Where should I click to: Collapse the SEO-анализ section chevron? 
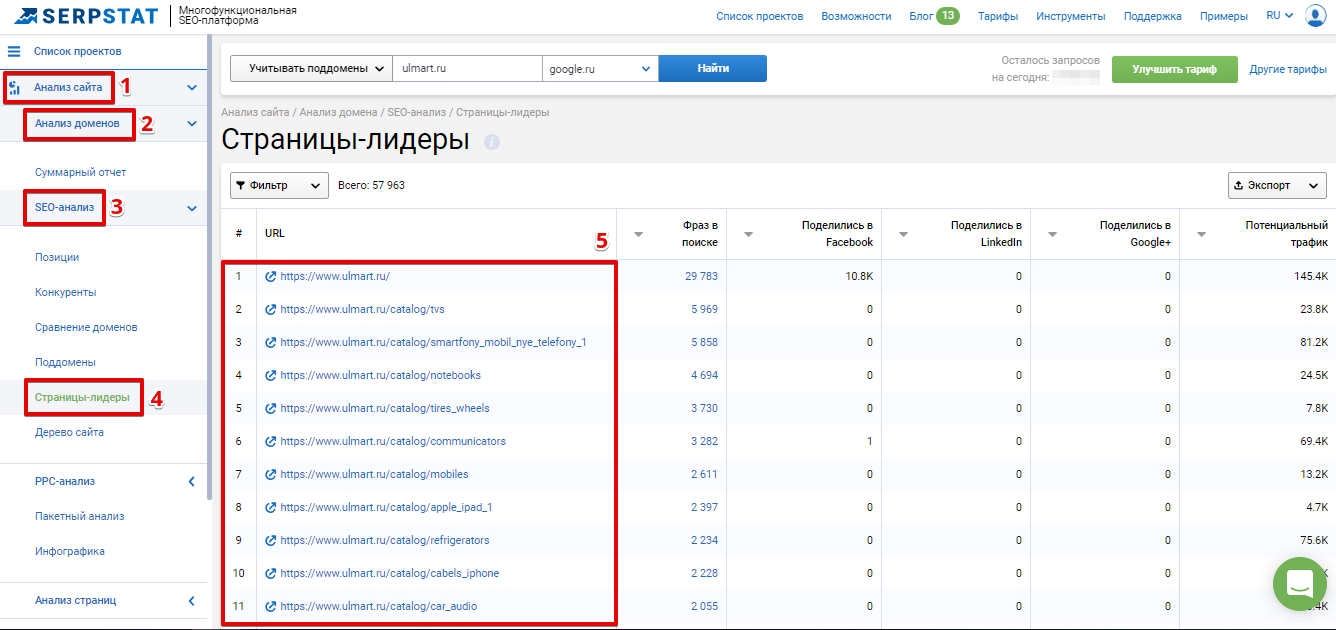tap(191, 208)
